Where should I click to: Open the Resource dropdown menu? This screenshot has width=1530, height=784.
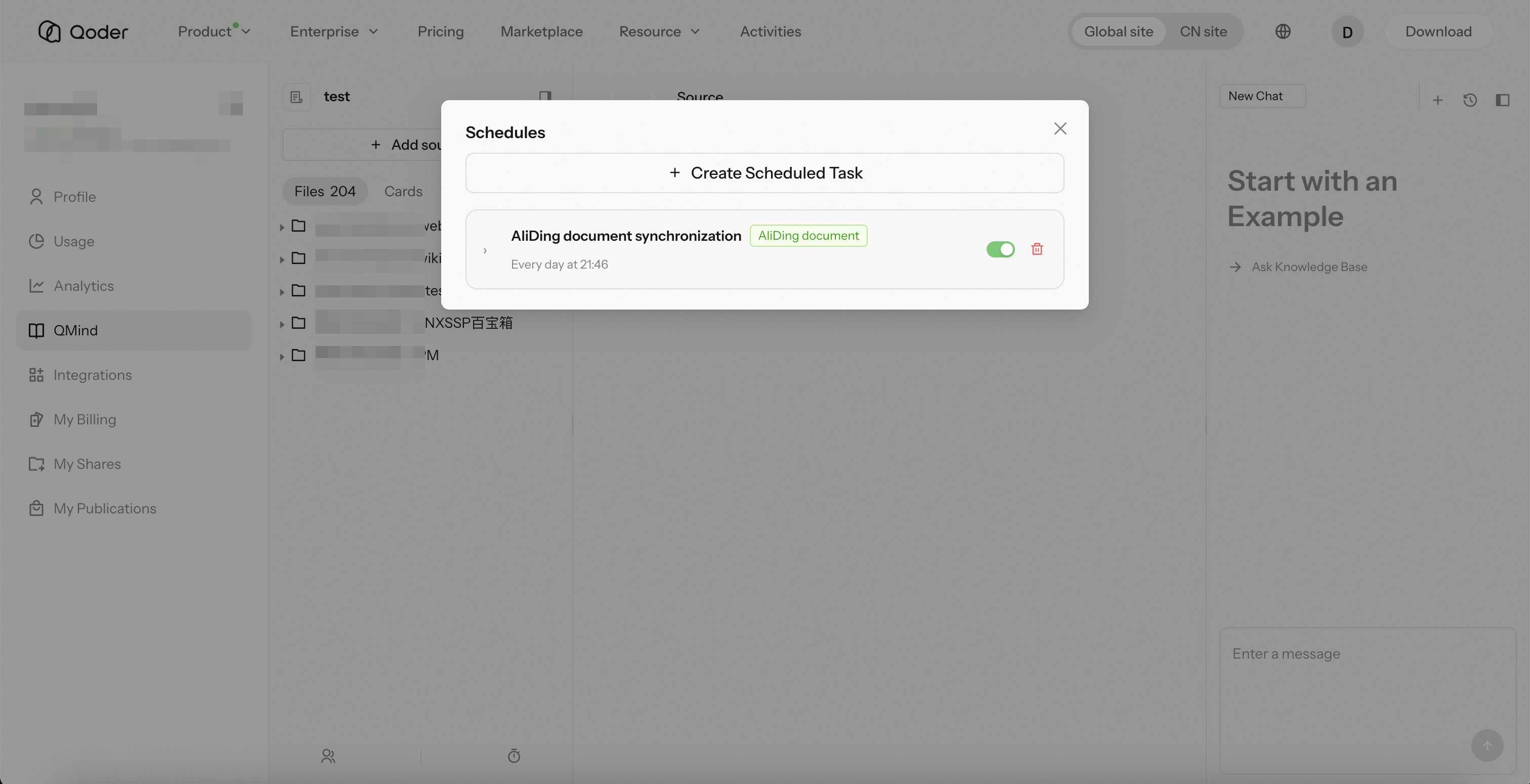tap(659, 31)
